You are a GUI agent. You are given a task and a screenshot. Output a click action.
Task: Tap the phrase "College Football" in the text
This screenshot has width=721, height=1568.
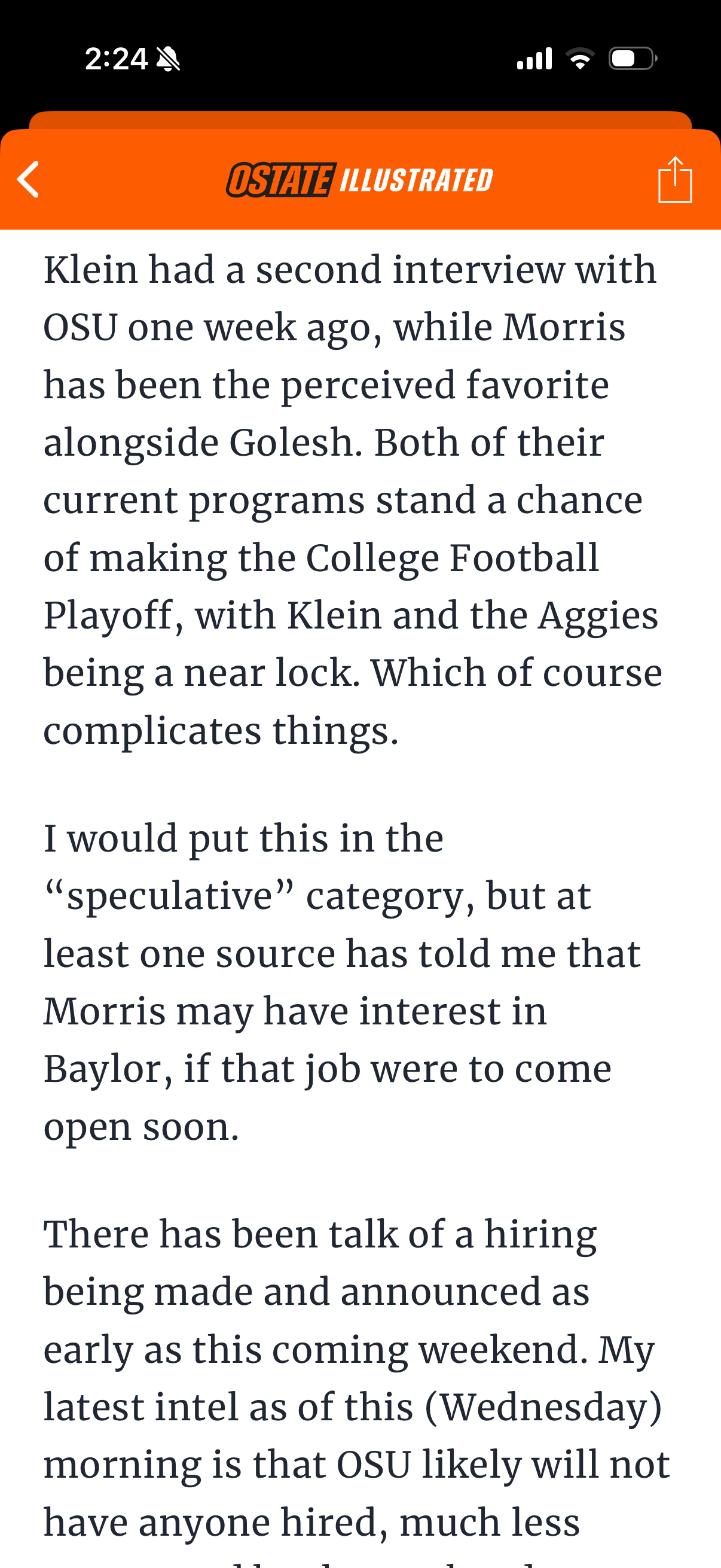(x=451, y=557)
